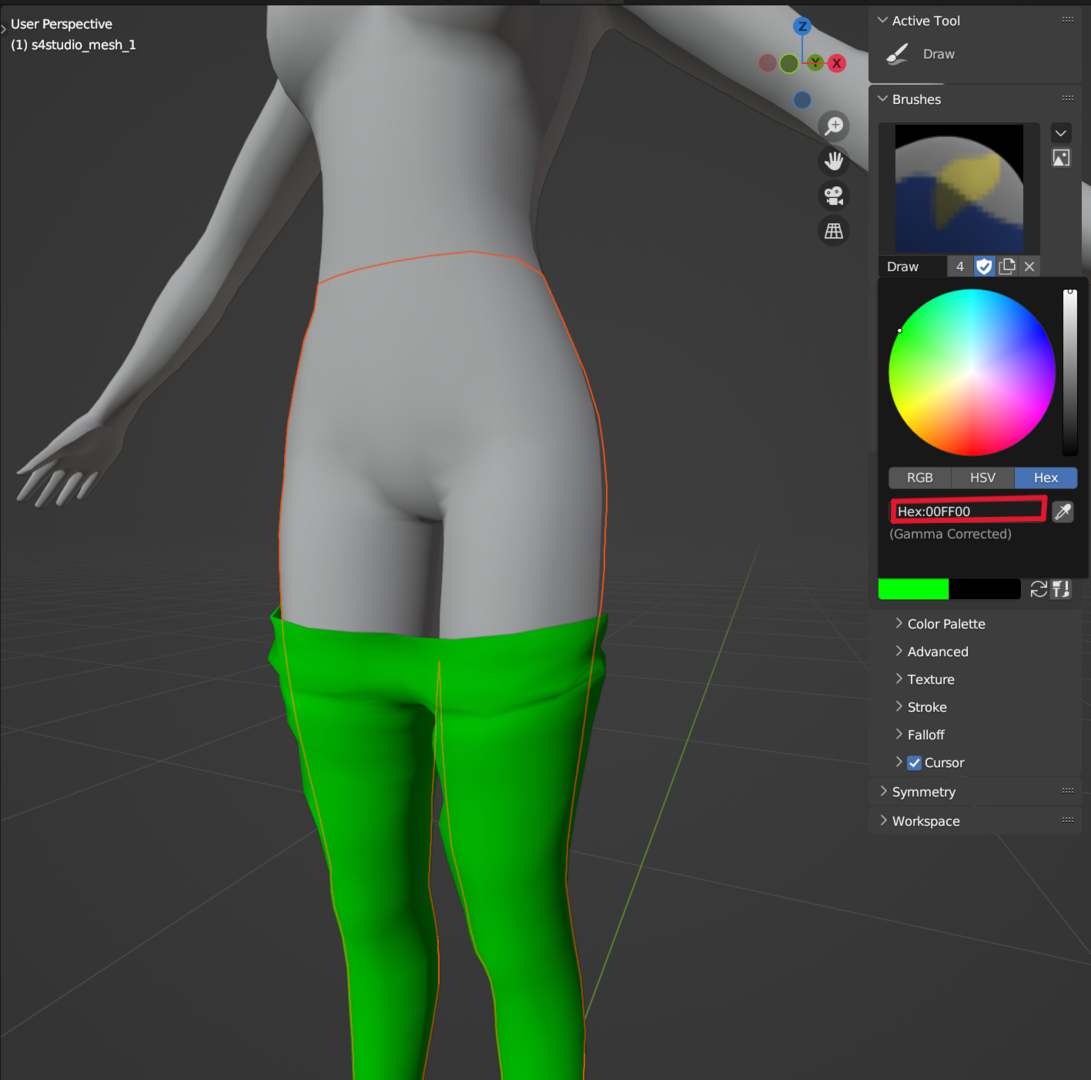This screenshot has width=1091, height=1080.
Task: Click the green primary color swatch
Action: click(914, 589)
